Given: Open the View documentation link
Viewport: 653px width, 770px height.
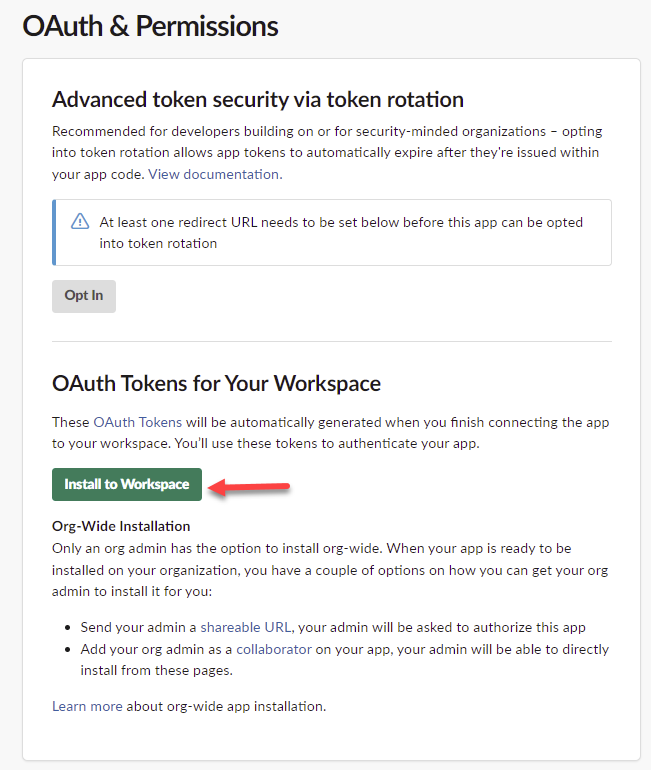Looking at the screenshot, I should (214, 173).
